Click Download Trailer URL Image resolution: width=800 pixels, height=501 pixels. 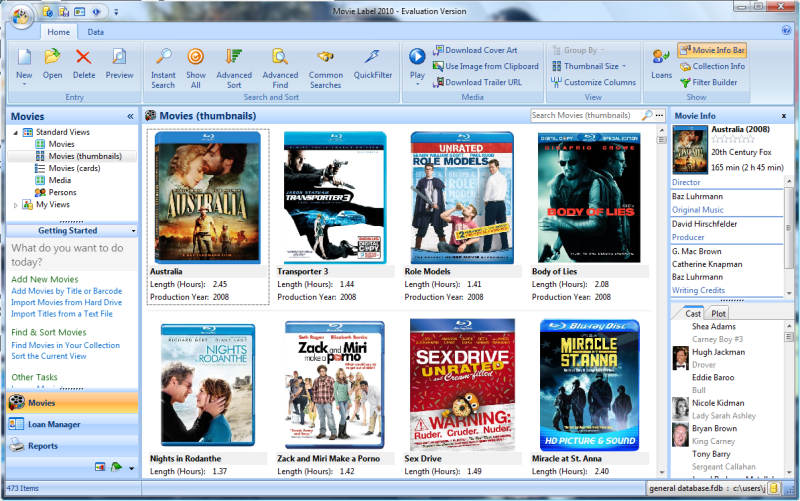477,82
